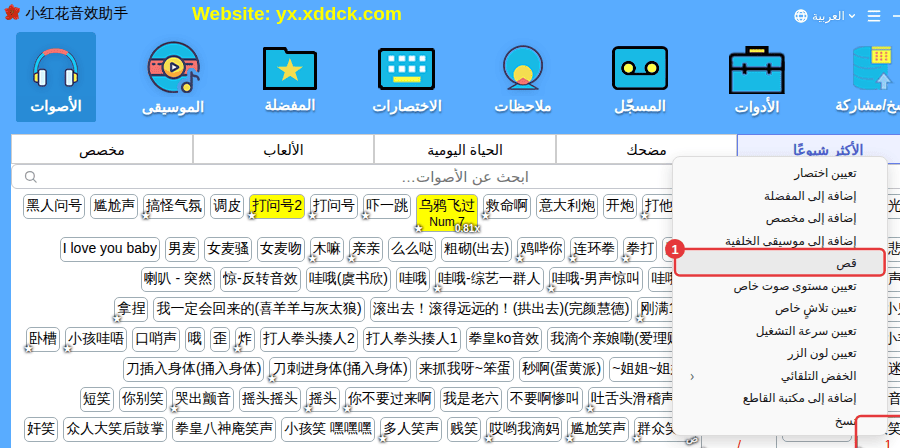The height and width of the screenshot is (448, 900).
Task: Play the 男麦 sound button
Action: coord(182,249)
